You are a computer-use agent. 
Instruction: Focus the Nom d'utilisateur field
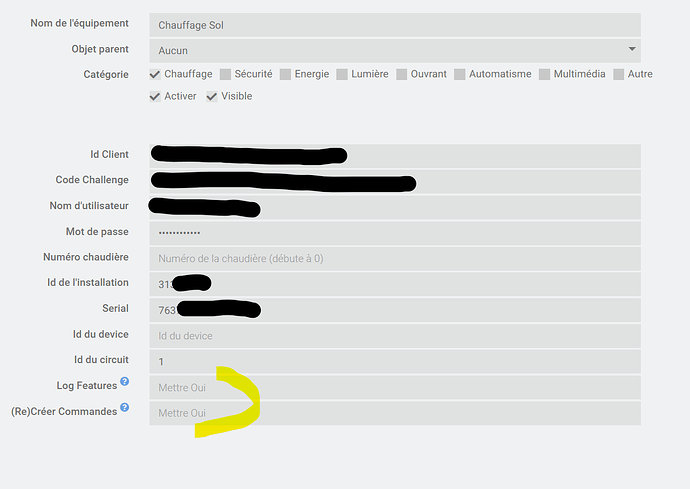[x=395, y=207]
